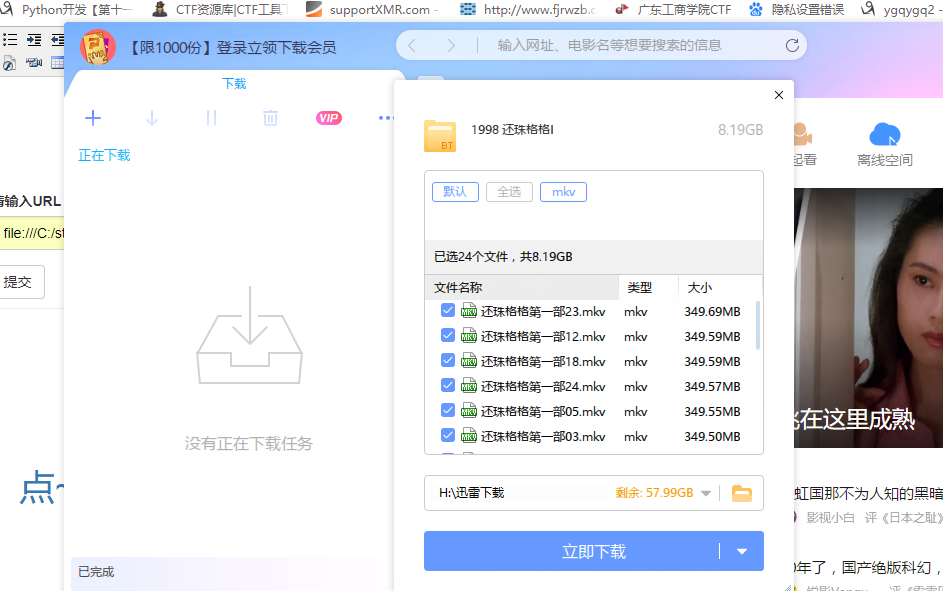Screen dimensions: 943x591
Task: Go back with the left arrow
Action: [412, 46]
